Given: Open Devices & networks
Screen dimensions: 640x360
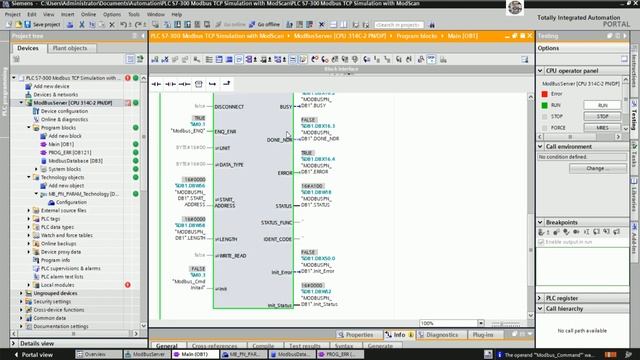Looking at the screenshot, I should [x=56, y=94].
